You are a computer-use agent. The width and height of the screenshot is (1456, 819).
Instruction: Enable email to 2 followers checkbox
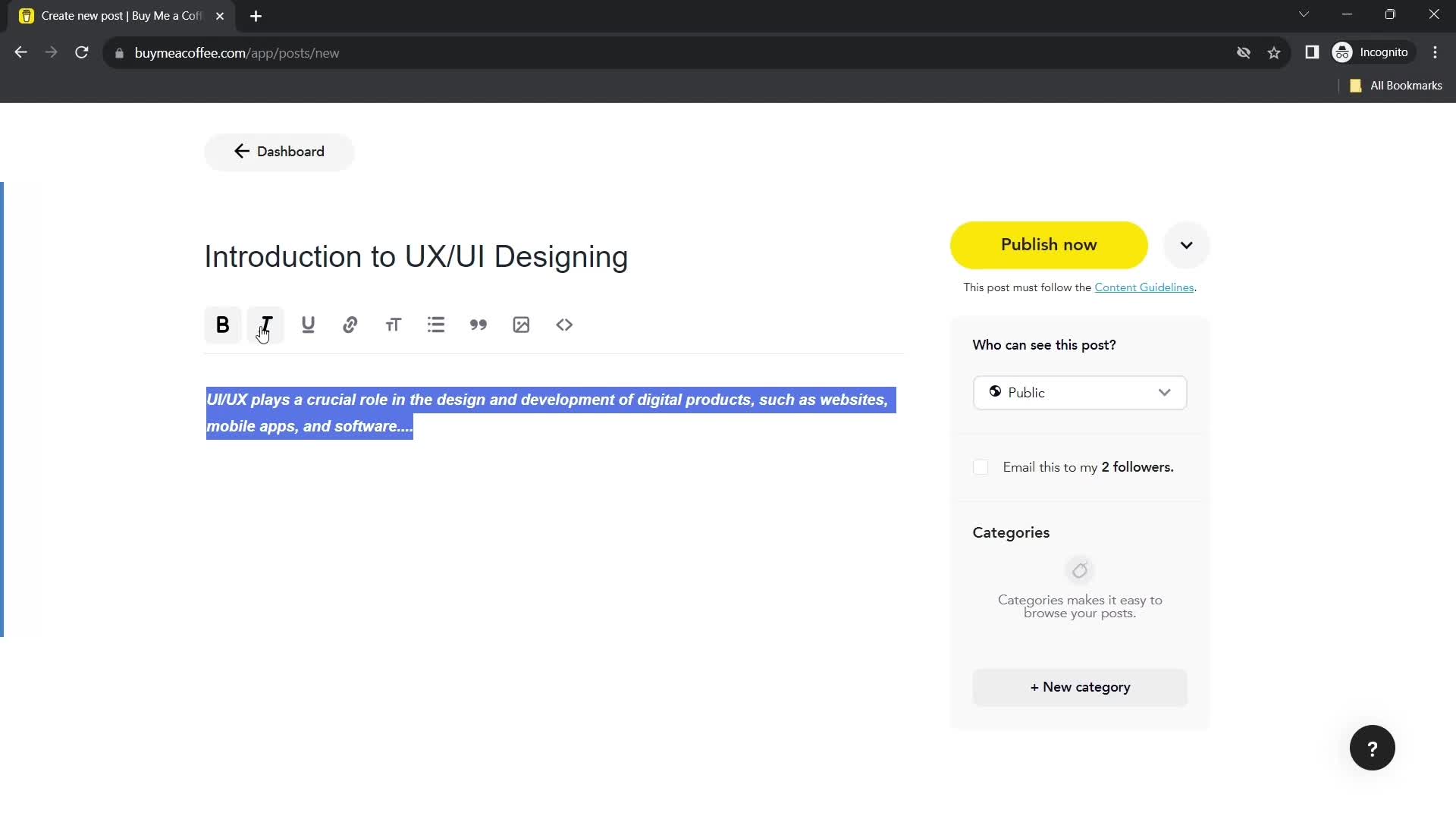[981, 467]
